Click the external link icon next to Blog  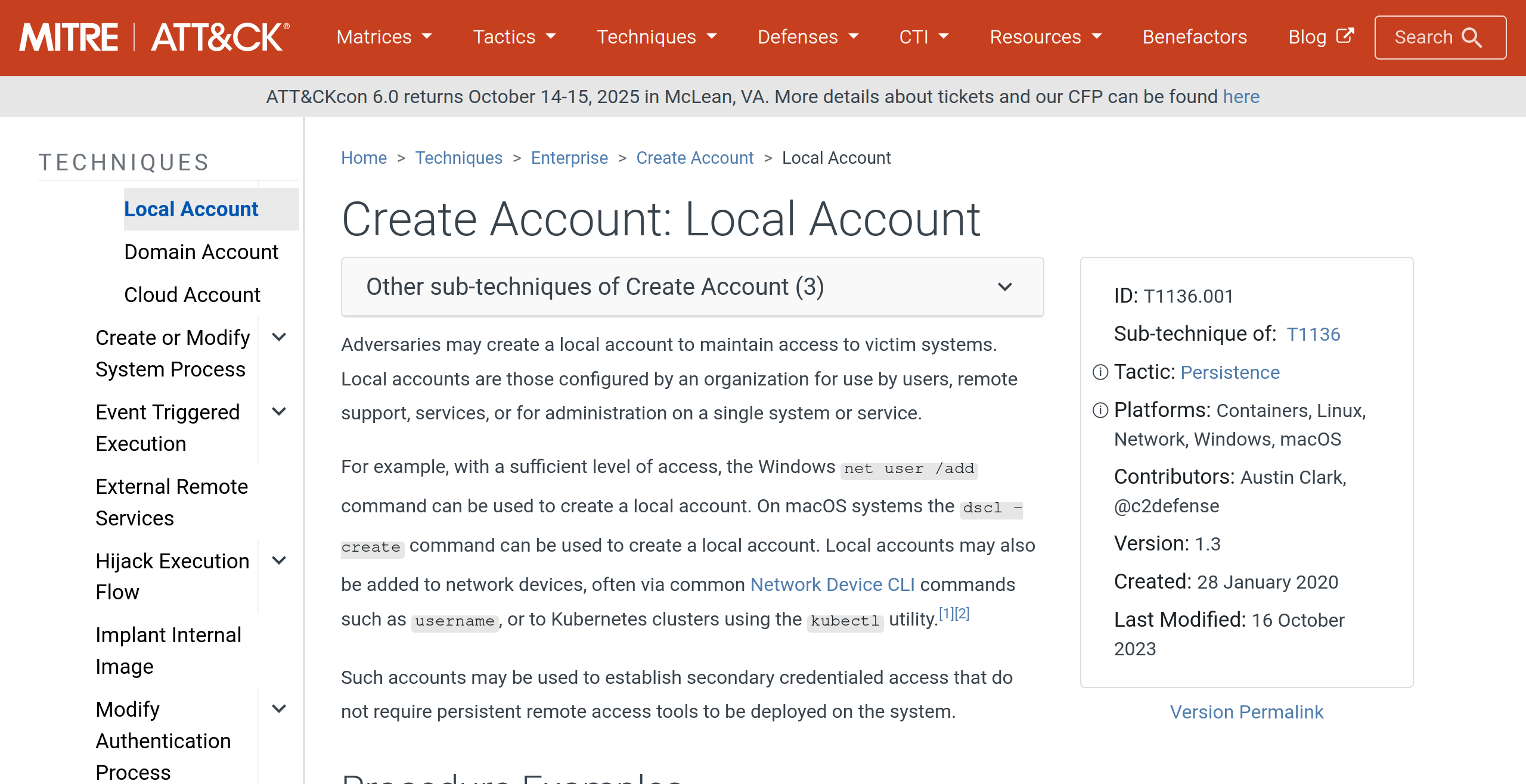[x=1345, y=36]
